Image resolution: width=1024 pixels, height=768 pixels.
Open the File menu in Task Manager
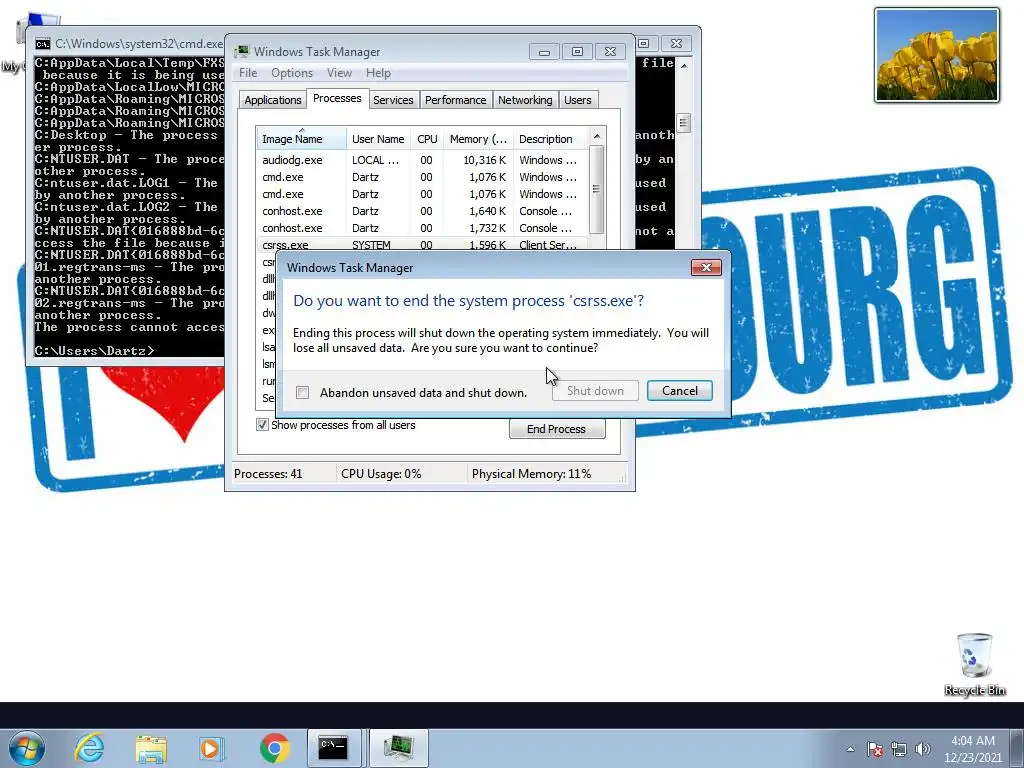248,73
